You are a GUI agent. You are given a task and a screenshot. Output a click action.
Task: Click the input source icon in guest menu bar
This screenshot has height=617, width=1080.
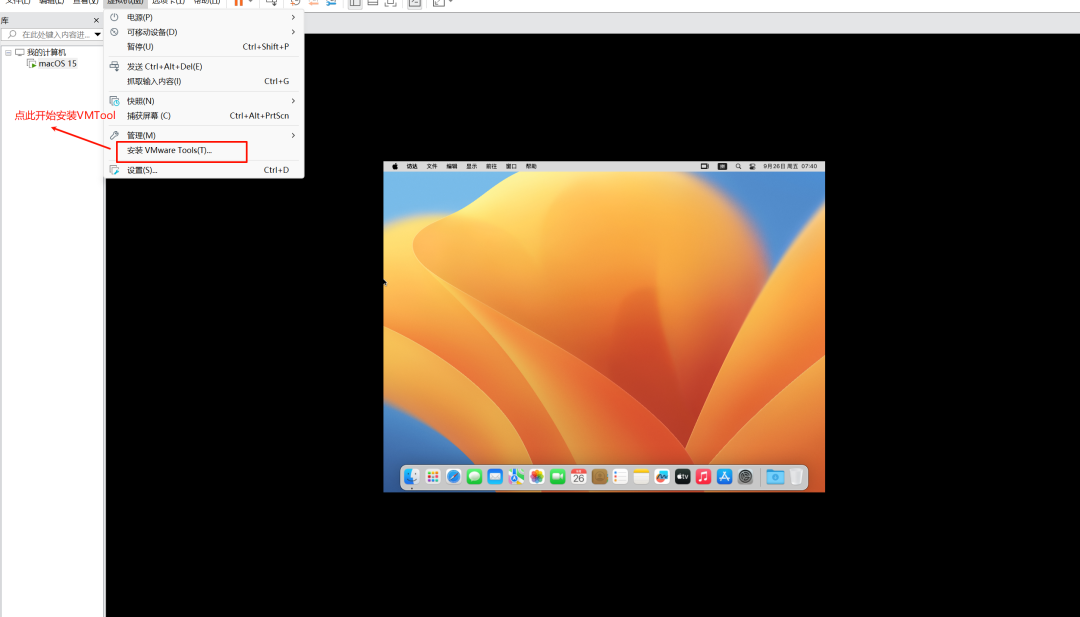tap(722, 166)
